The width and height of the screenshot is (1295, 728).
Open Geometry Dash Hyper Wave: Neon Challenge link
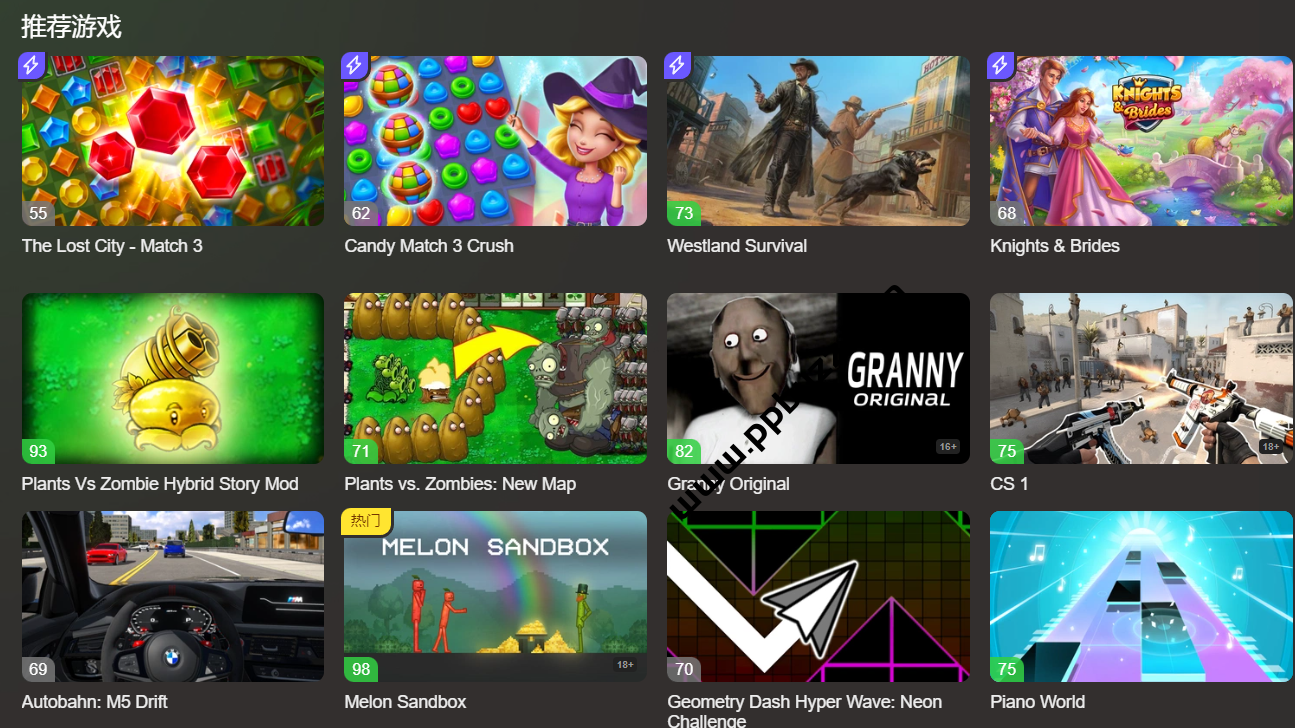coord(805,711)
